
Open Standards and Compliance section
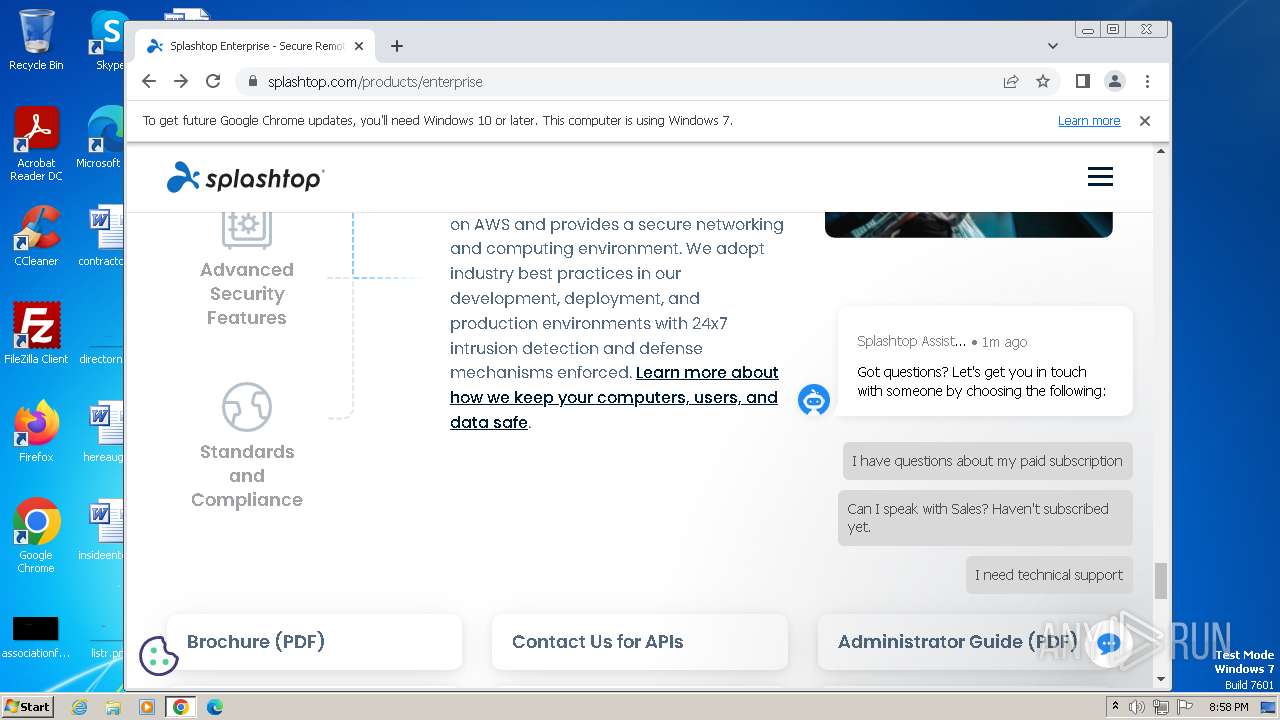tap(247, 476)
